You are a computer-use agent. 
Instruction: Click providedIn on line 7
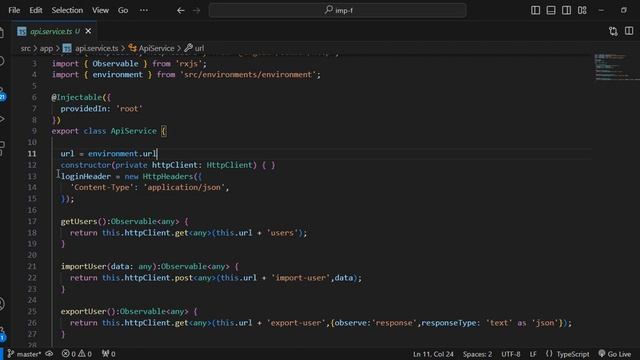83,109
